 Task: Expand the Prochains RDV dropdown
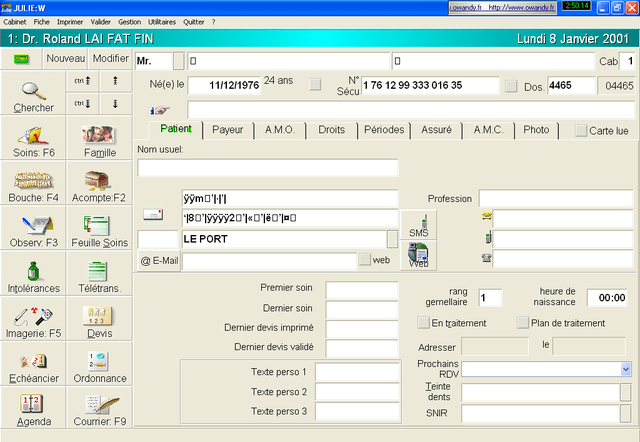(x=624, y=369)
